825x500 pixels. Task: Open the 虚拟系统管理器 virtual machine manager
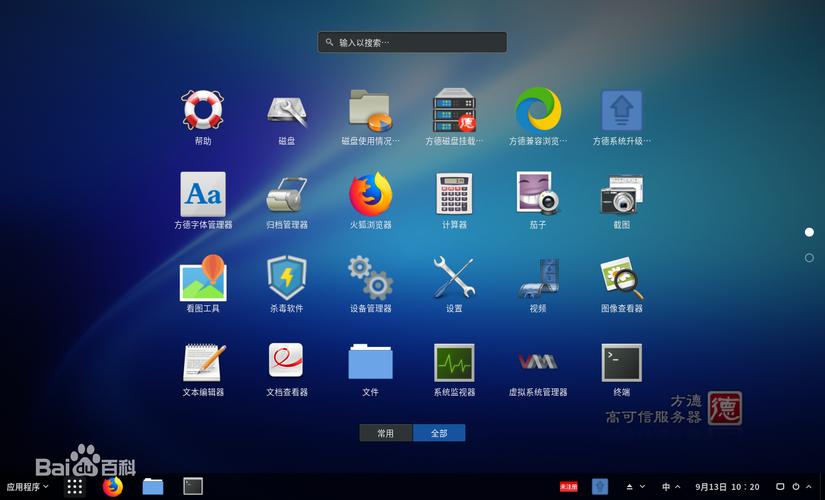point(537,362)
